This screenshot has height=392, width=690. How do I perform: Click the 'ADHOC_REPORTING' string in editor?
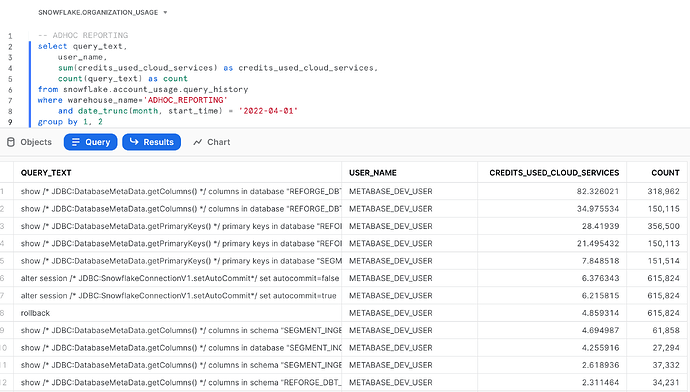[185, 100]
